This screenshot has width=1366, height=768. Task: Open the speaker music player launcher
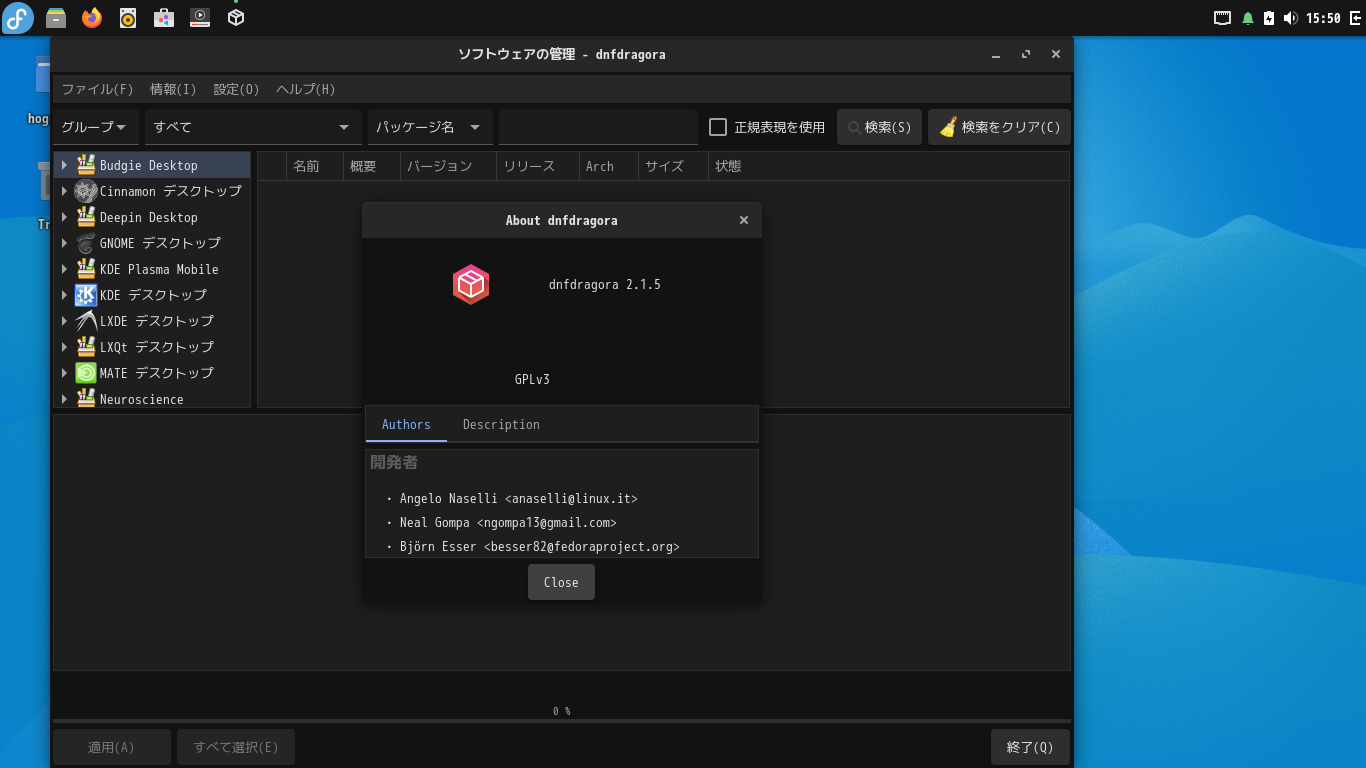[128, 18]
